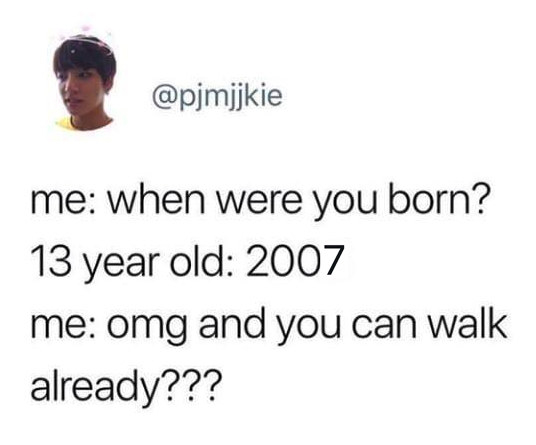Click the yellow shirt in the avatar

(65, 123)
